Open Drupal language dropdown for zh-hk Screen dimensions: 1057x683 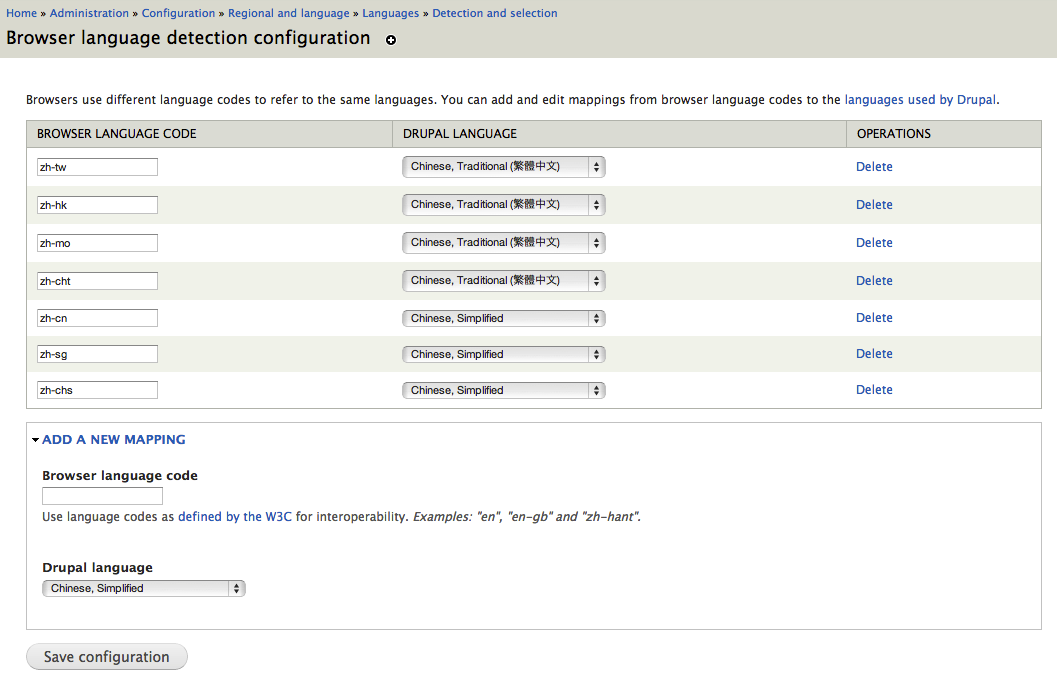(x=504, y=205)
